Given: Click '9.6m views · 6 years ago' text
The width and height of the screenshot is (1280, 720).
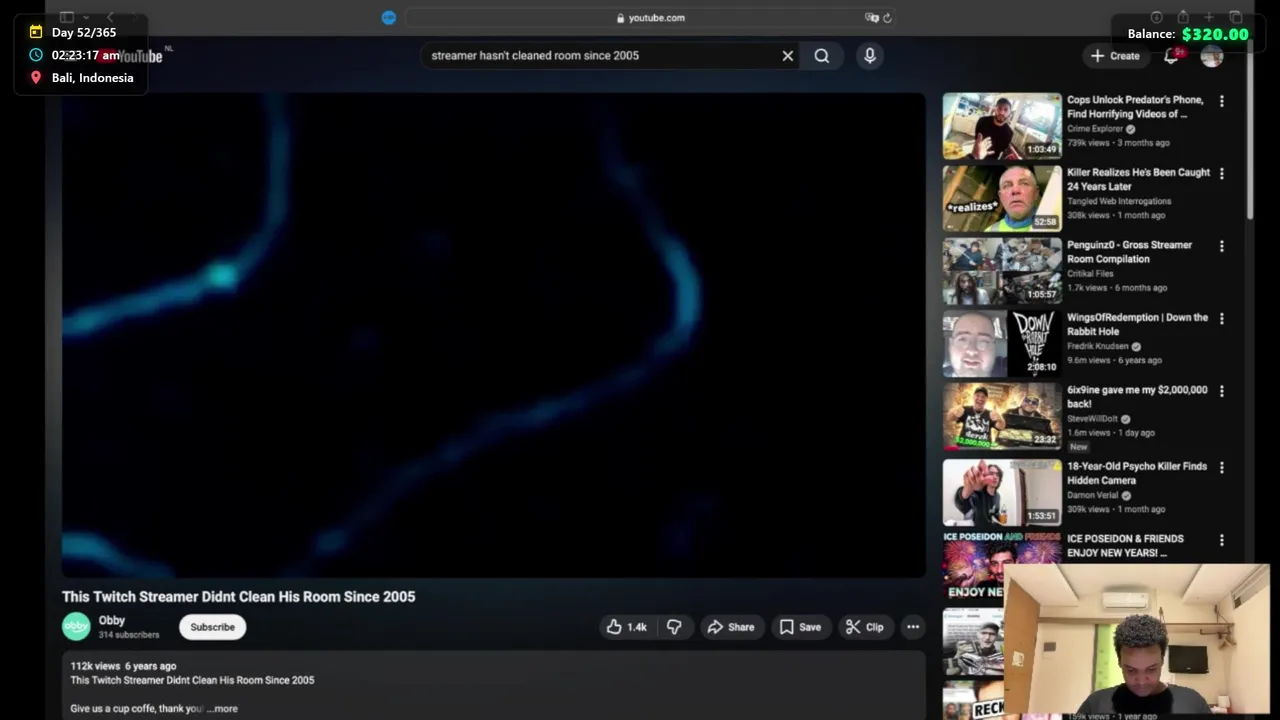Looking at the screenshot, I should (x=1114, y=360).
